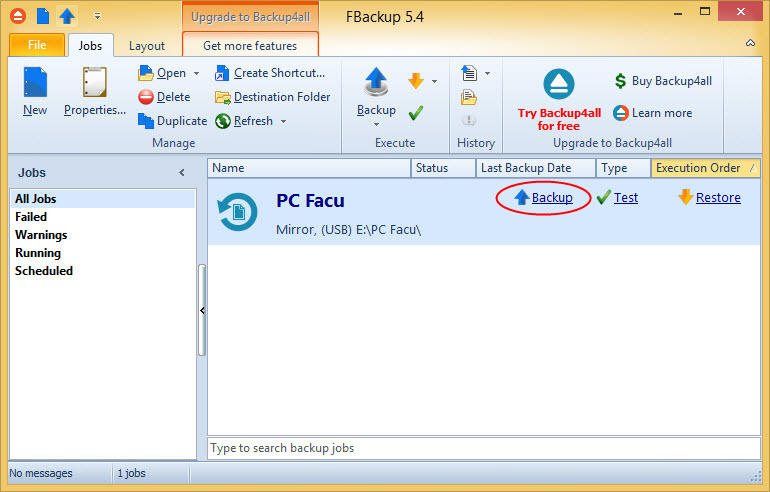Click Create Shortcut...

270,73
